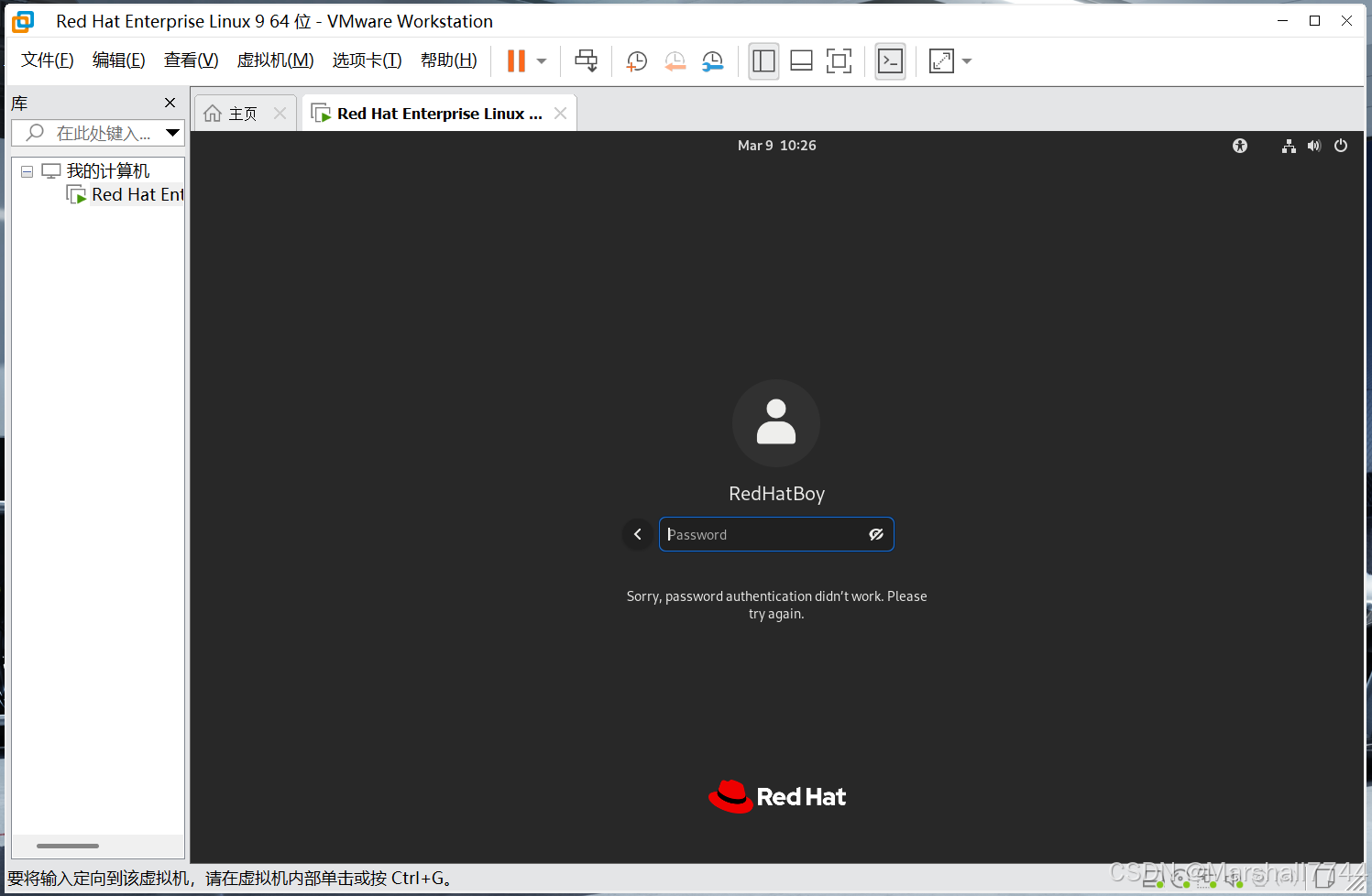Revert the VM to its snapshot

pos(675,60)
